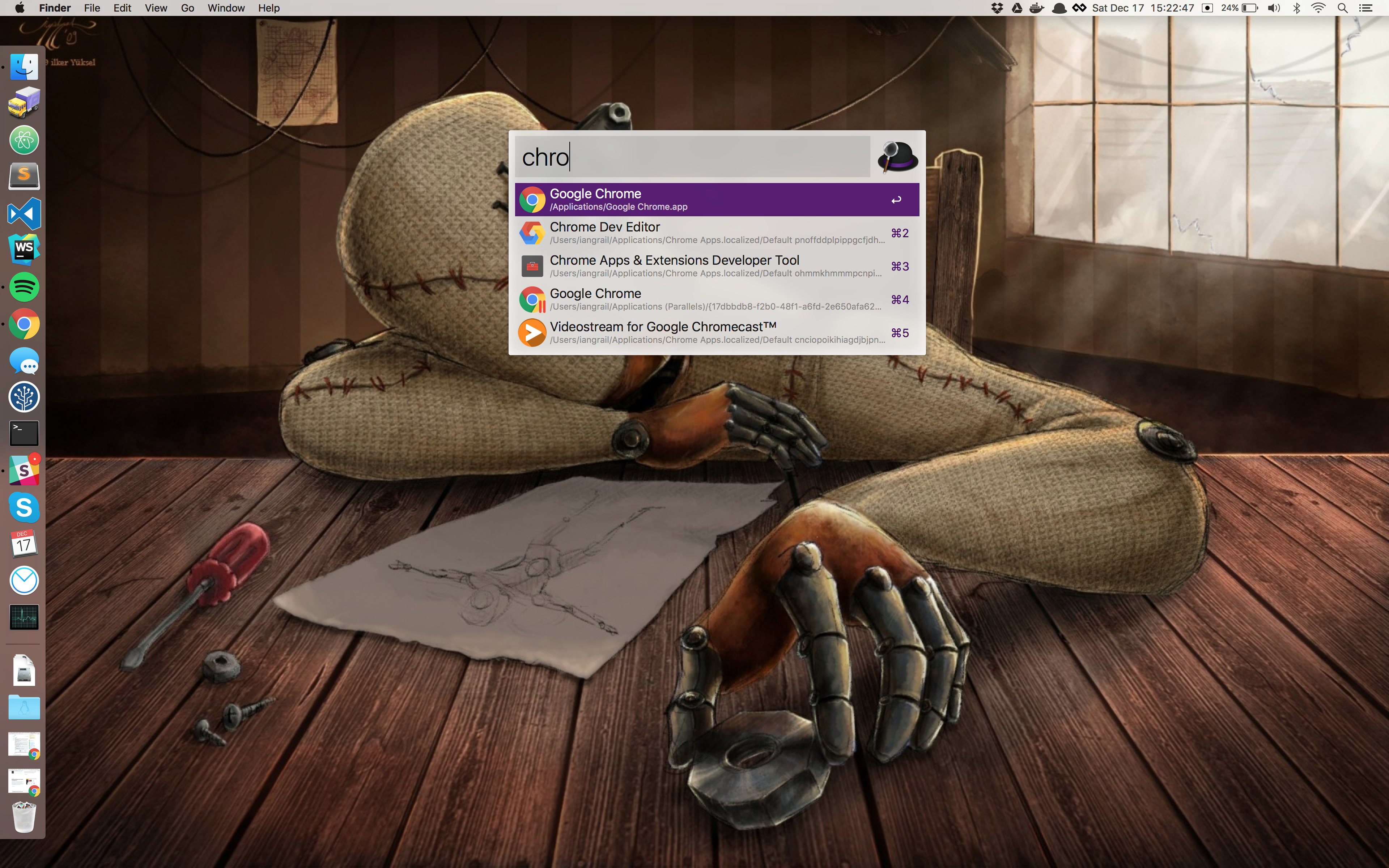Open the volume control in menu bar
Image resolution: width=1389 pixels, height=868 pixels.
pos(1274,8)
